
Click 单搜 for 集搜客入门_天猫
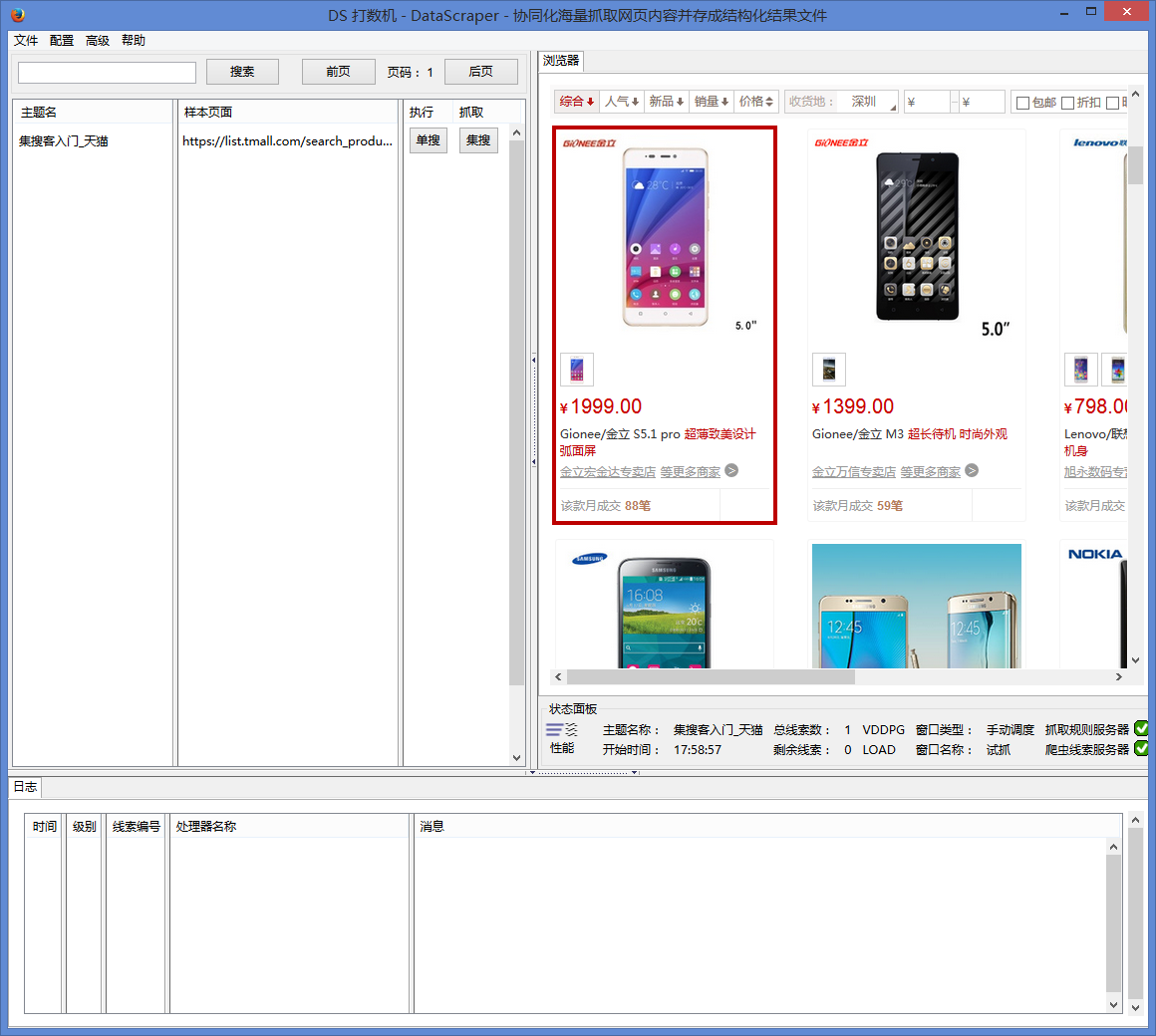tap(429, 140)
